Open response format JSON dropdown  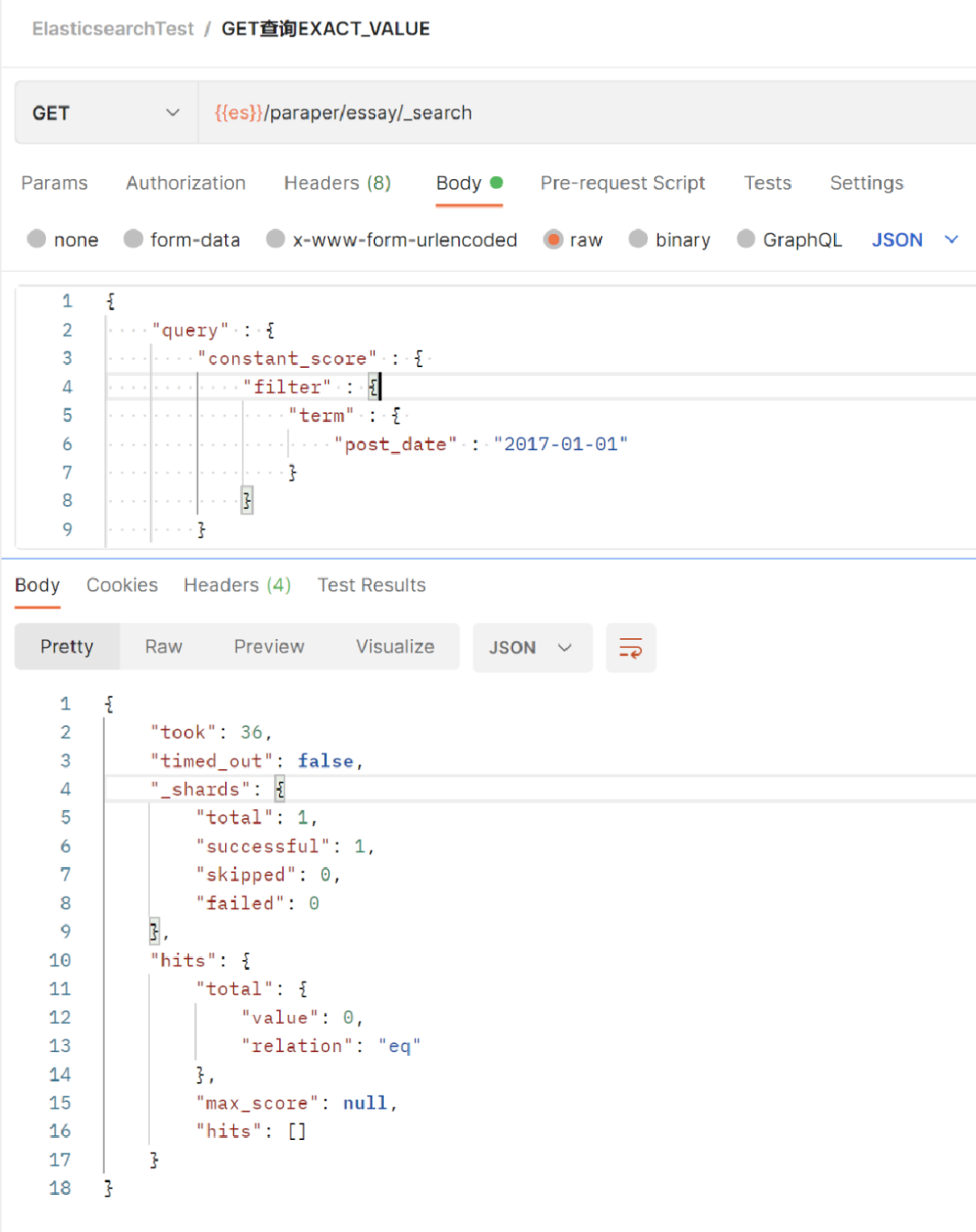click(x=531, y=647)
